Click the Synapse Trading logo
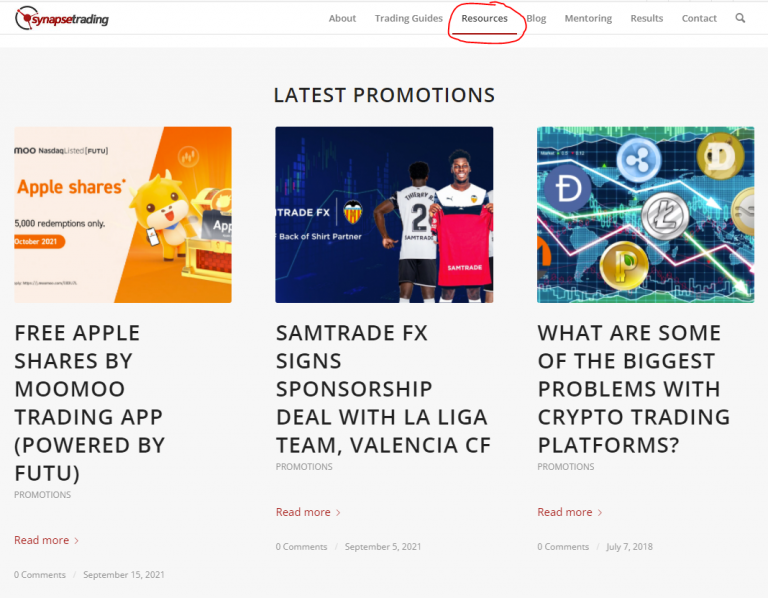This screenshot has width=768, height=598. [x=62, y=18]
